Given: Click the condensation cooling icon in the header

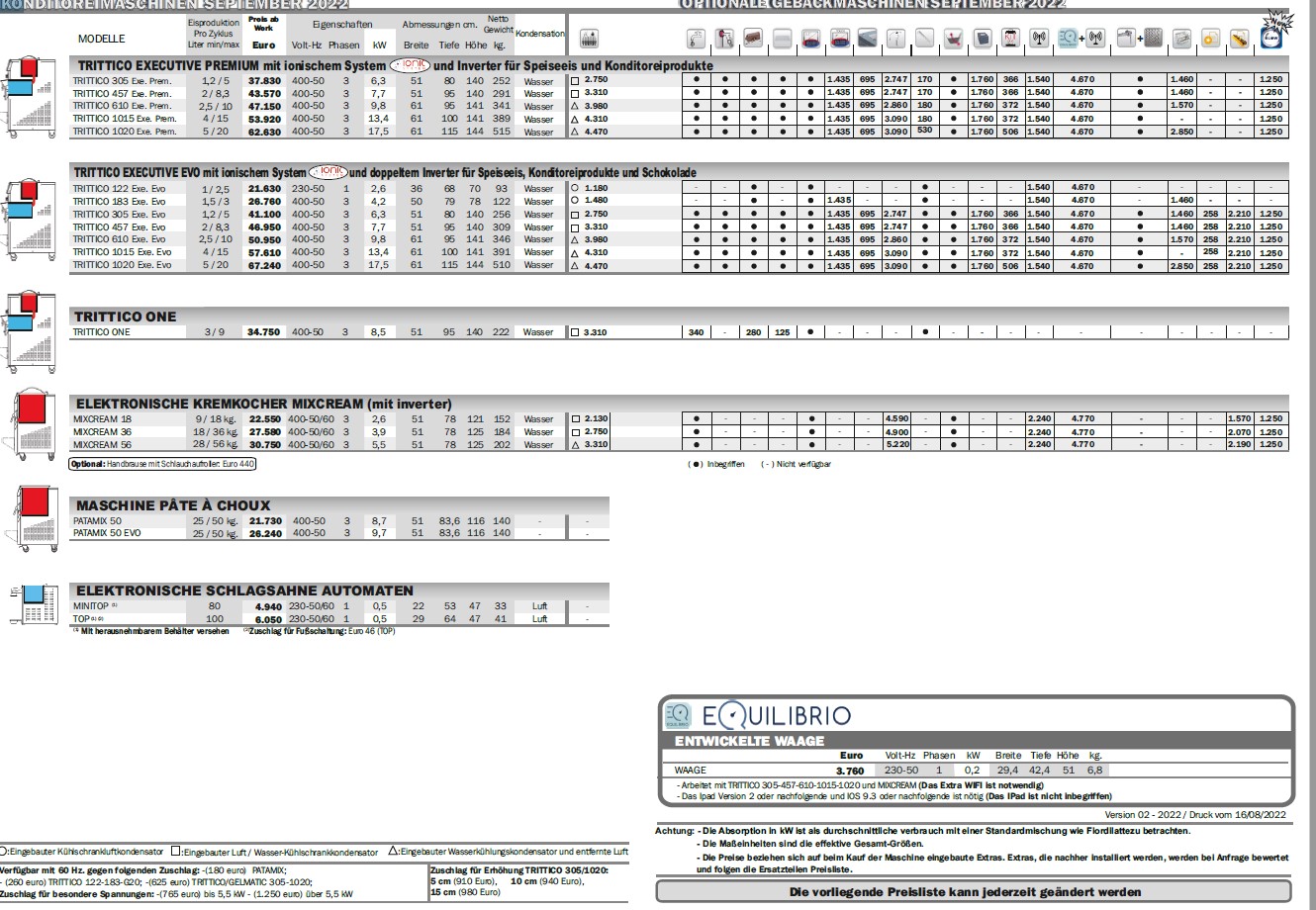Looking at the screenshot, I should pos(588,40).
